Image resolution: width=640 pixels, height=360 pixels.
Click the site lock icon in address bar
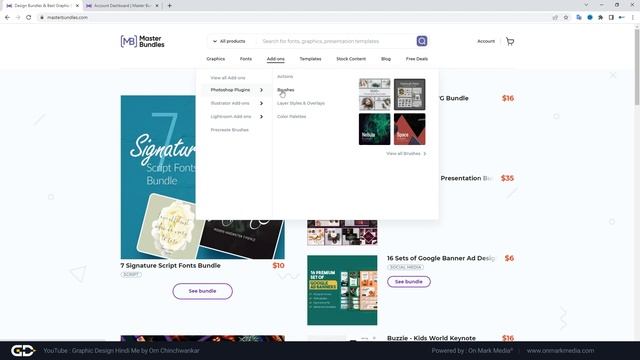tap(42, 18)
